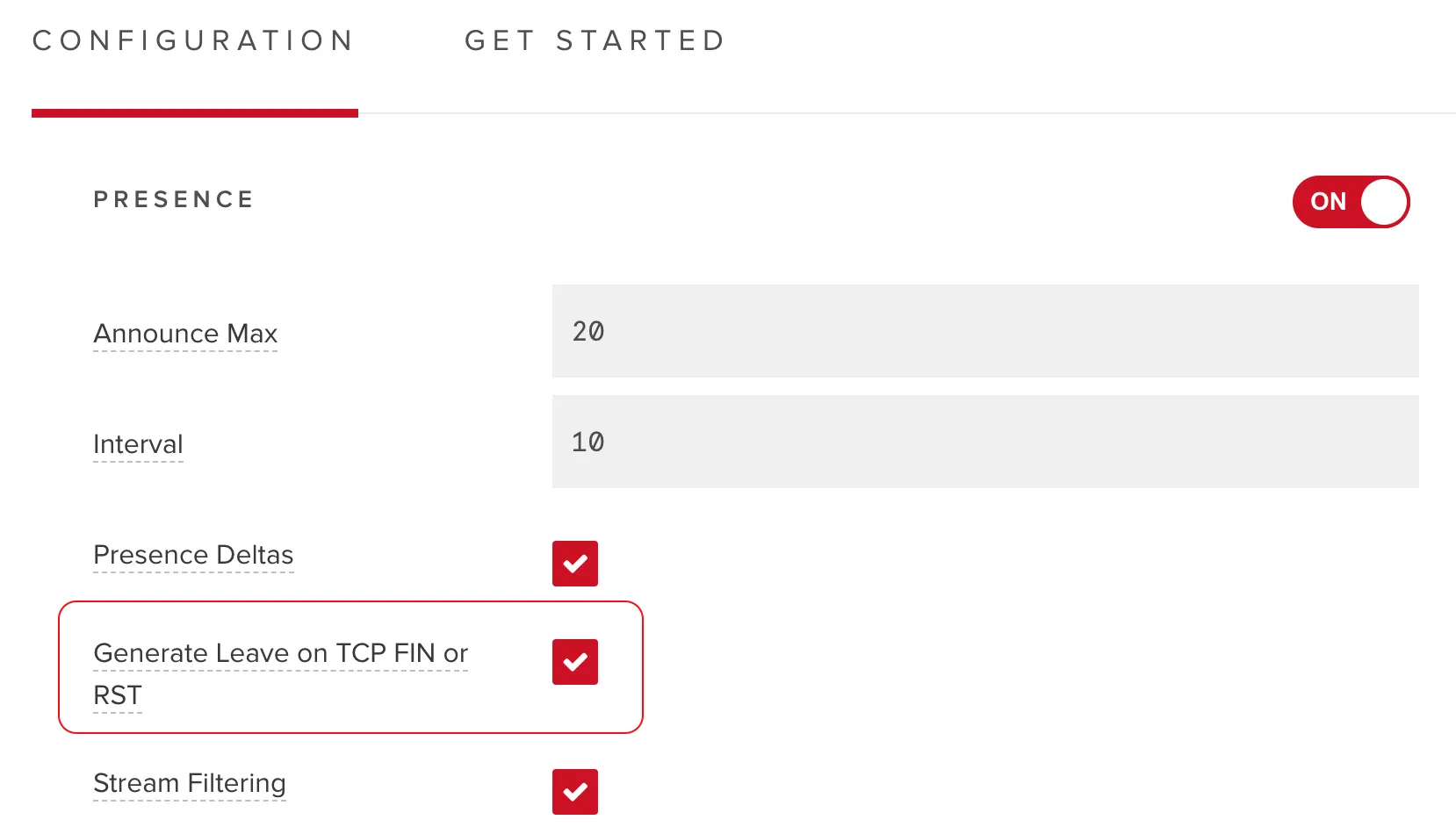Switch to the Configuration tab

[x=193, y=40]
